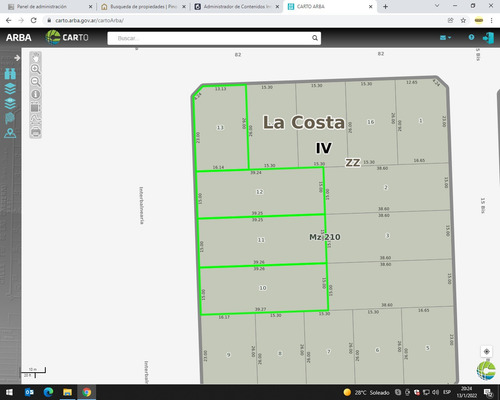
Task: Click the volume speaker tray icon
Action: pyautogui.click(x=435, y=392)
